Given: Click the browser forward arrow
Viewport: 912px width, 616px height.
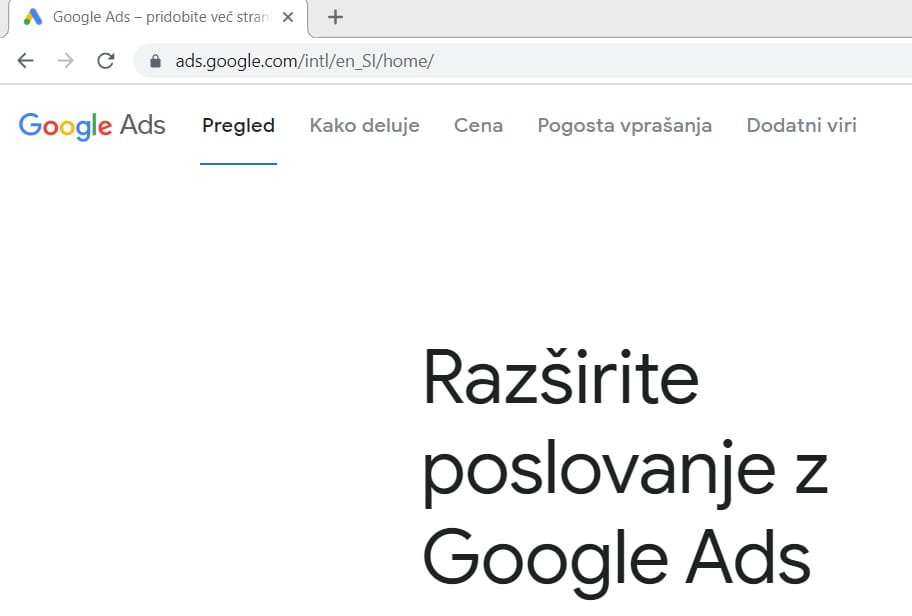Looking at the screenshot, I should click(x=65, y=61).
